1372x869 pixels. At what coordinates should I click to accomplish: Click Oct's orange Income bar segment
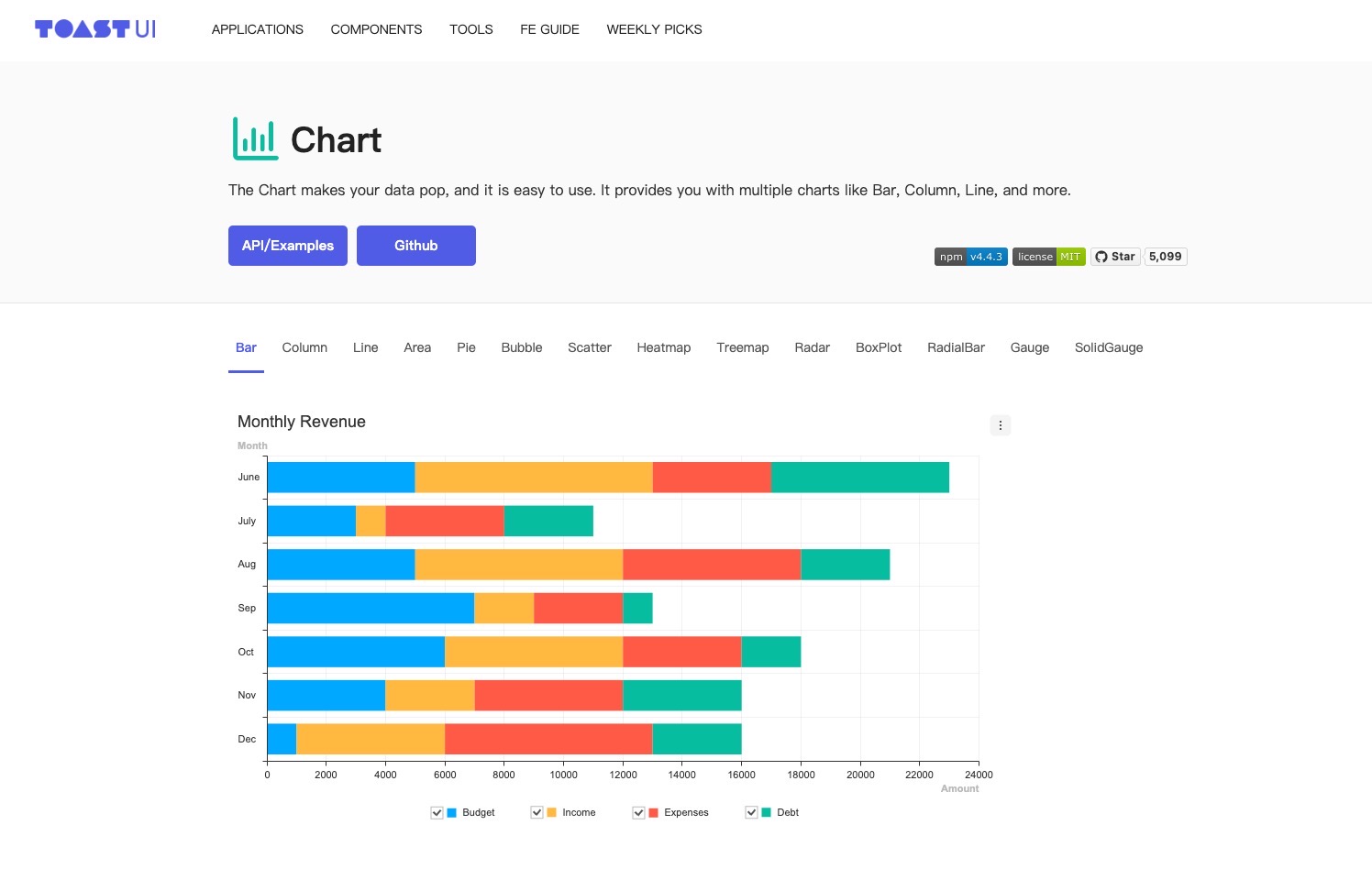coord(534,652)
